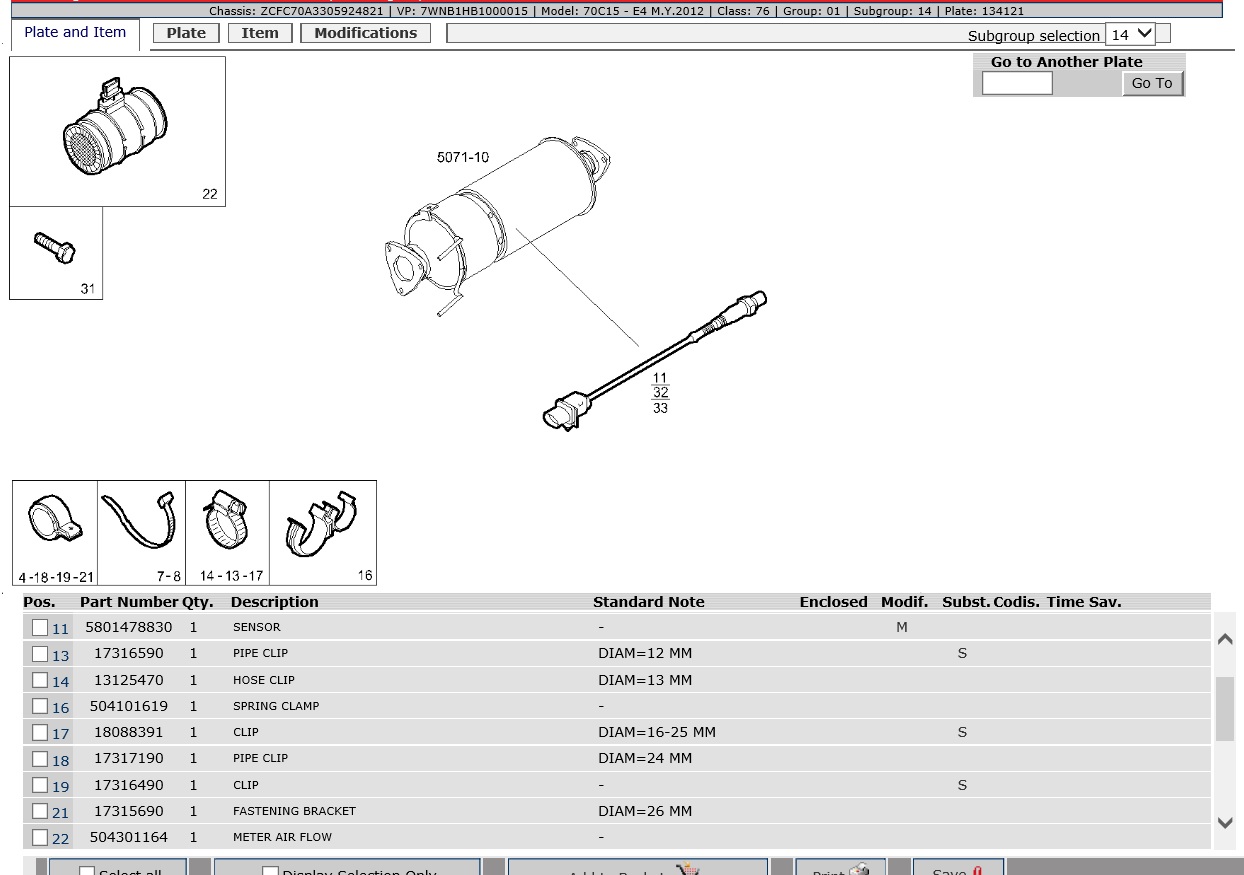Open position link 16

click(61, 708)
